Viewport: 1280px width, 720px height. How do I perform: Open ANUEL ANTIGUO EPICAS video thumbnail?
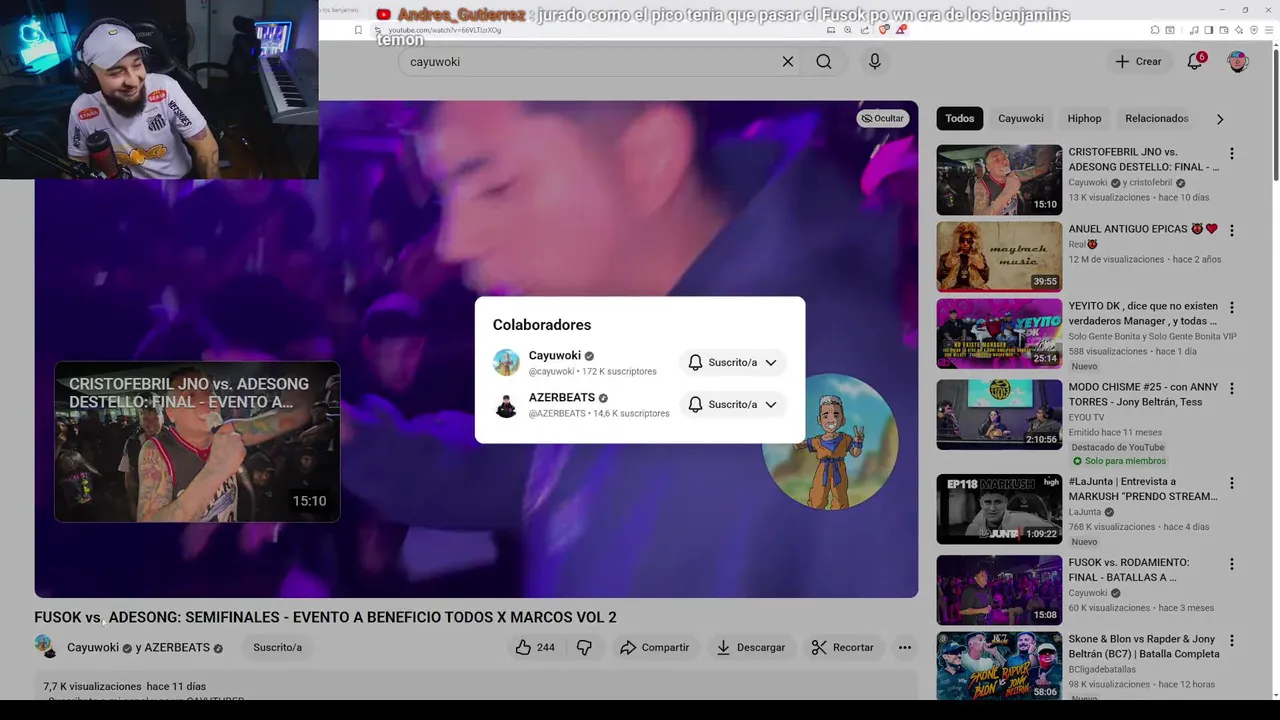point(999,257)
